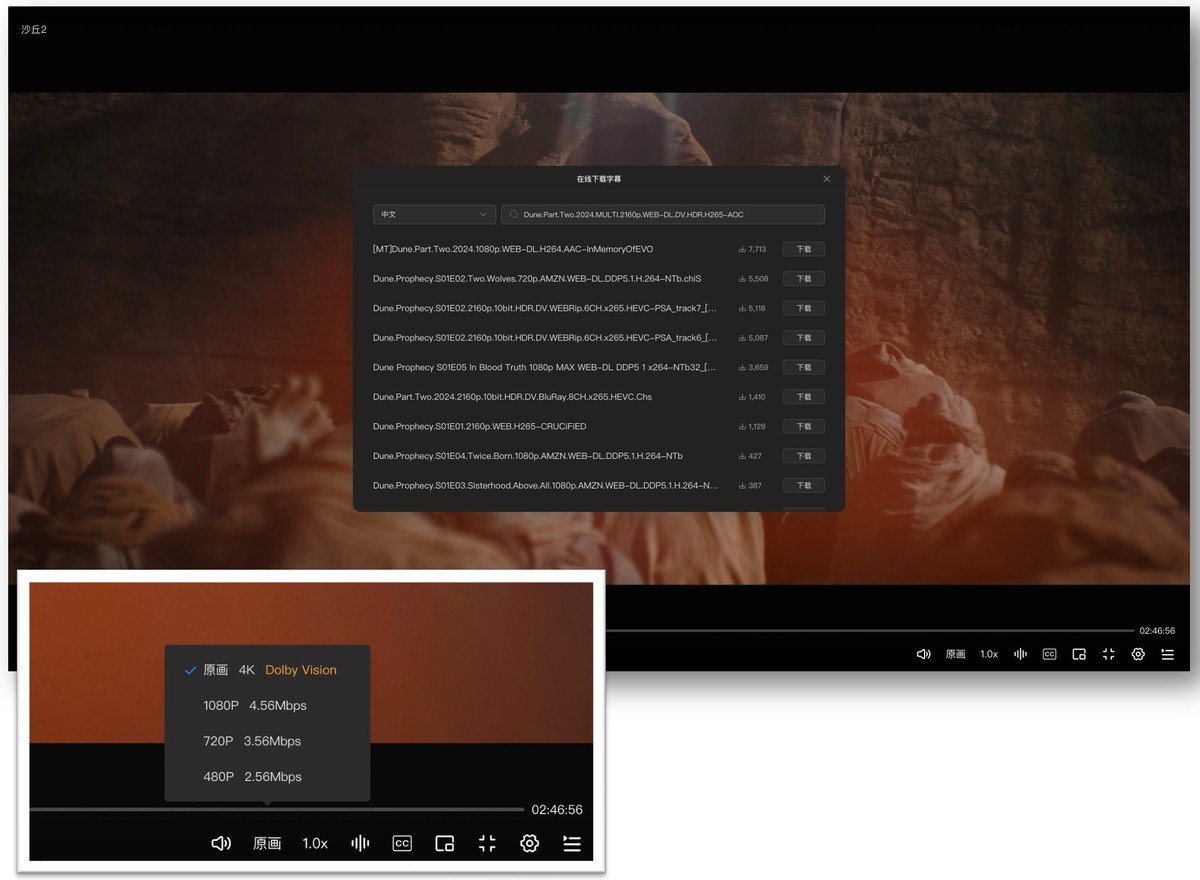Click the S01E05 In Blood Truth result name

pyautogui.click(x=545, y=367)
